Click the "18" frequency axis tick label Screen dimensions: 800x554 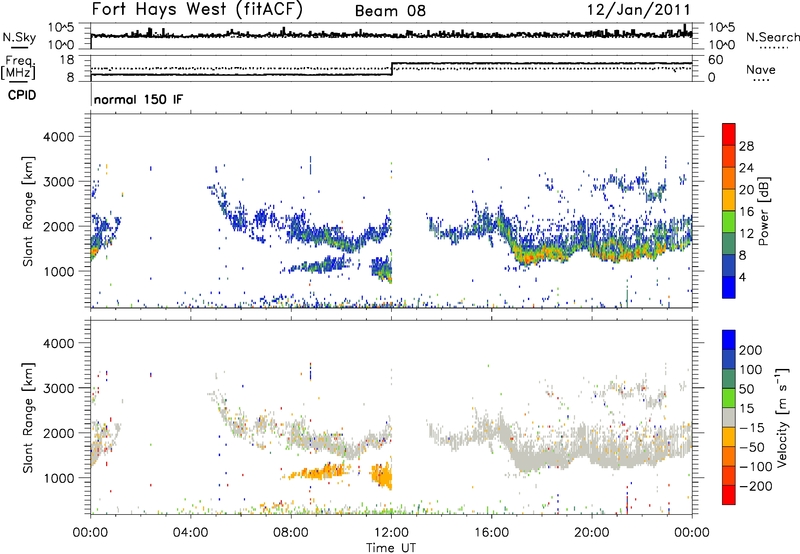(66, 60)
